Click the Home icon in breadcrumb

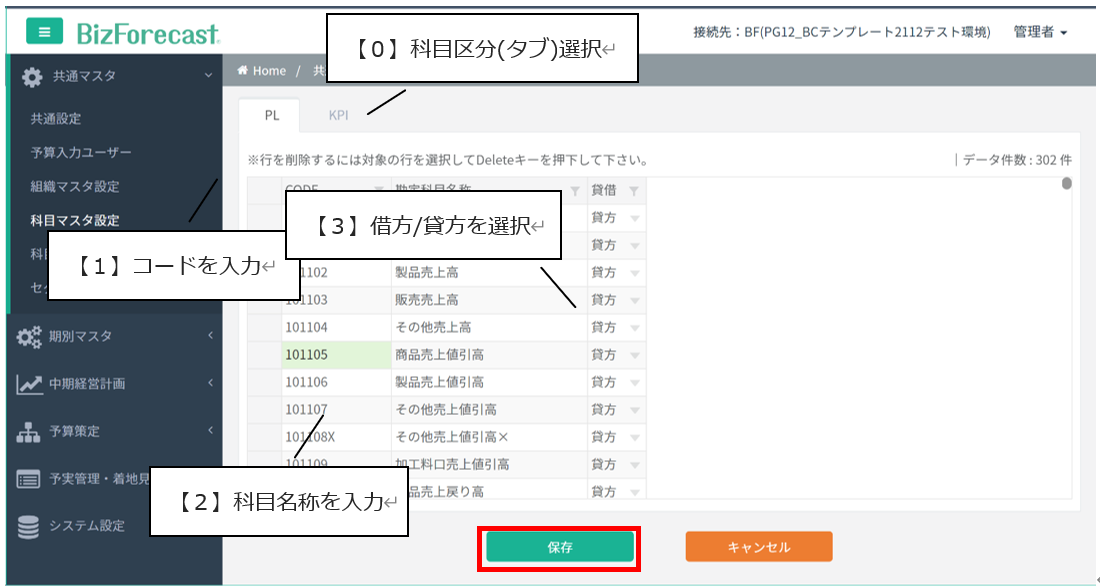click(x=243, y=71)
